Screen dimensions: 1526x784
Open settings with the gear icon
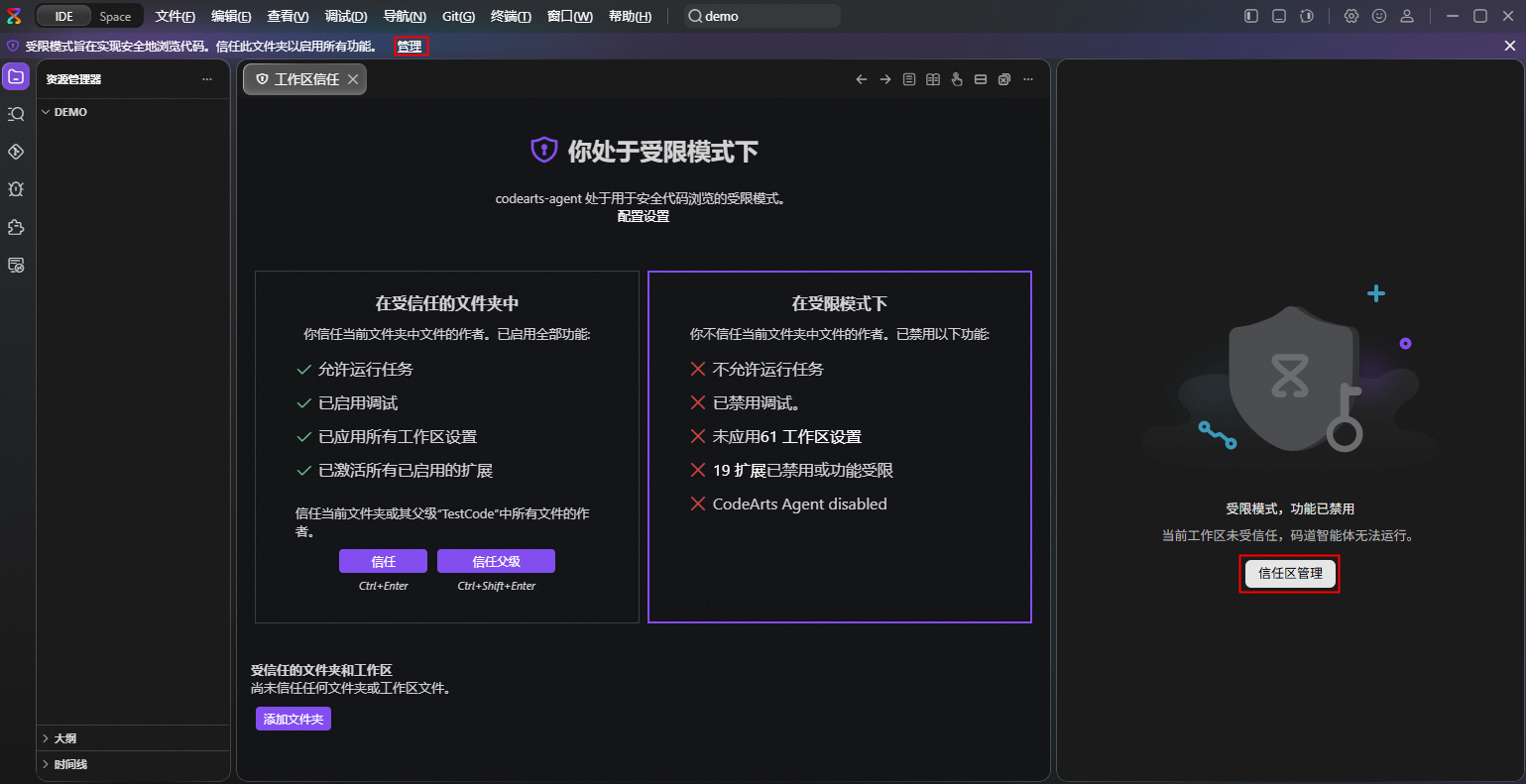tap(1351, 16)
